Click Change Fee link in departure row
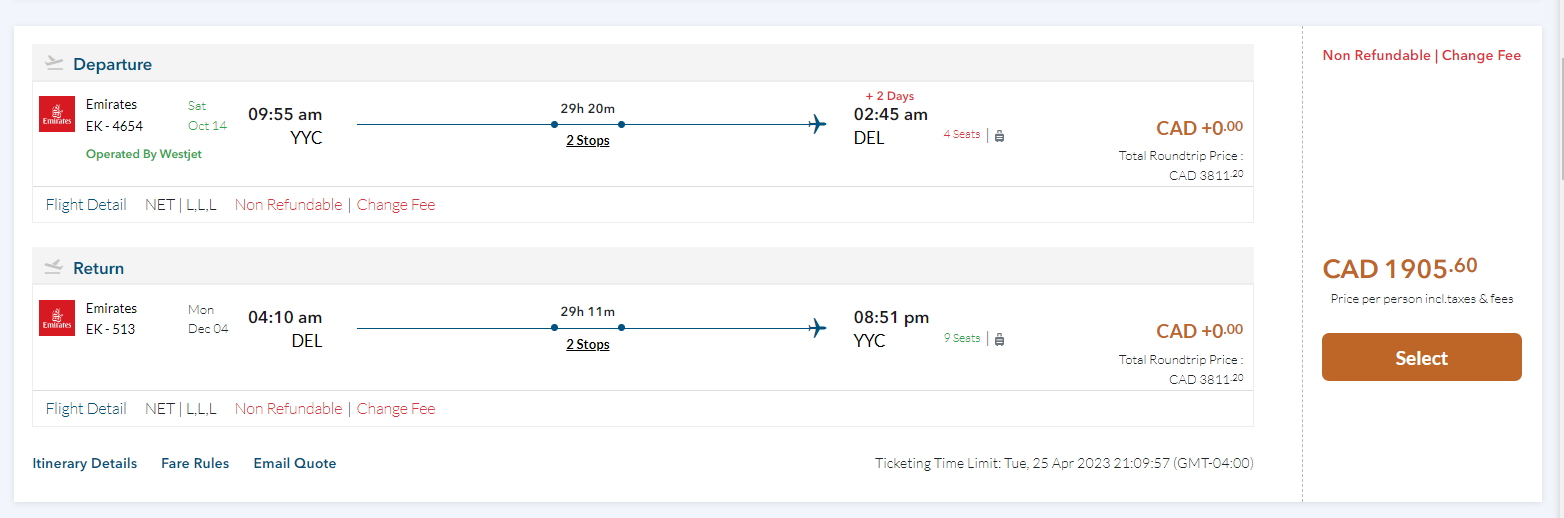Viewport: 1564px width, 518px height. point(396,205)
